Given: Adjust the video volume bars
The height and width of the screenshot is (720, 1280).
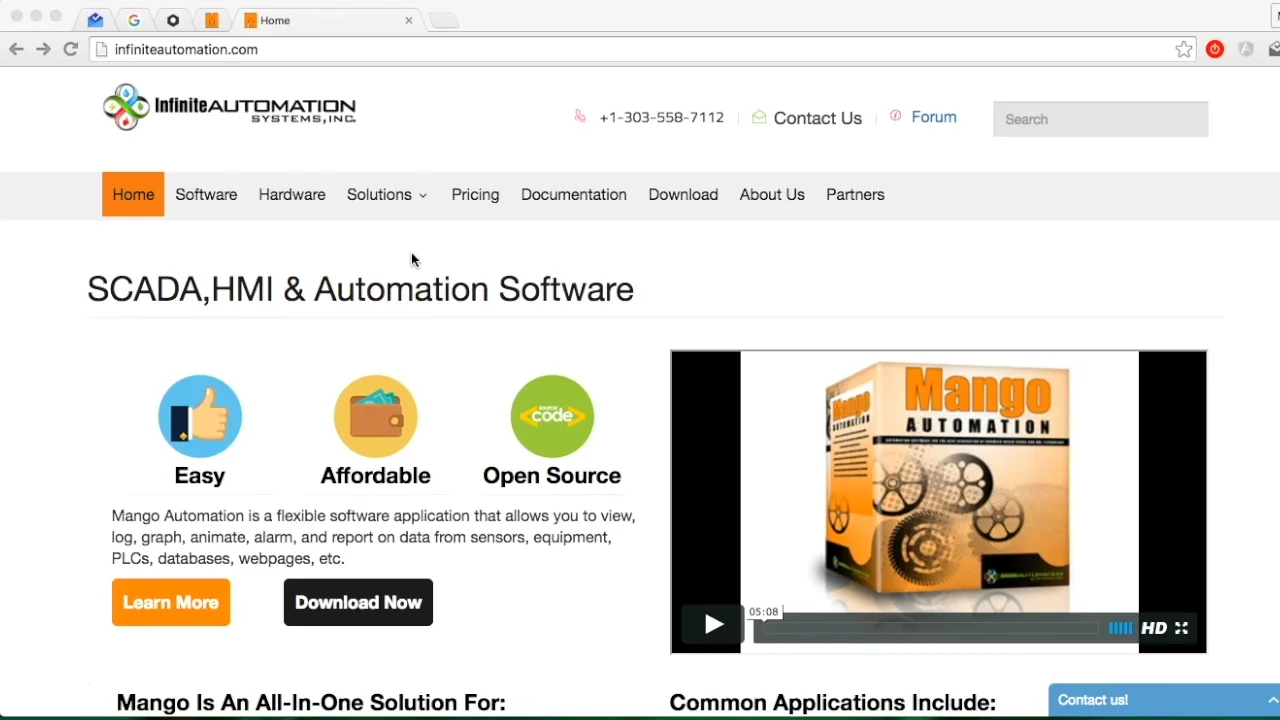Looking at the screenshot, I should coord(1120,628).
